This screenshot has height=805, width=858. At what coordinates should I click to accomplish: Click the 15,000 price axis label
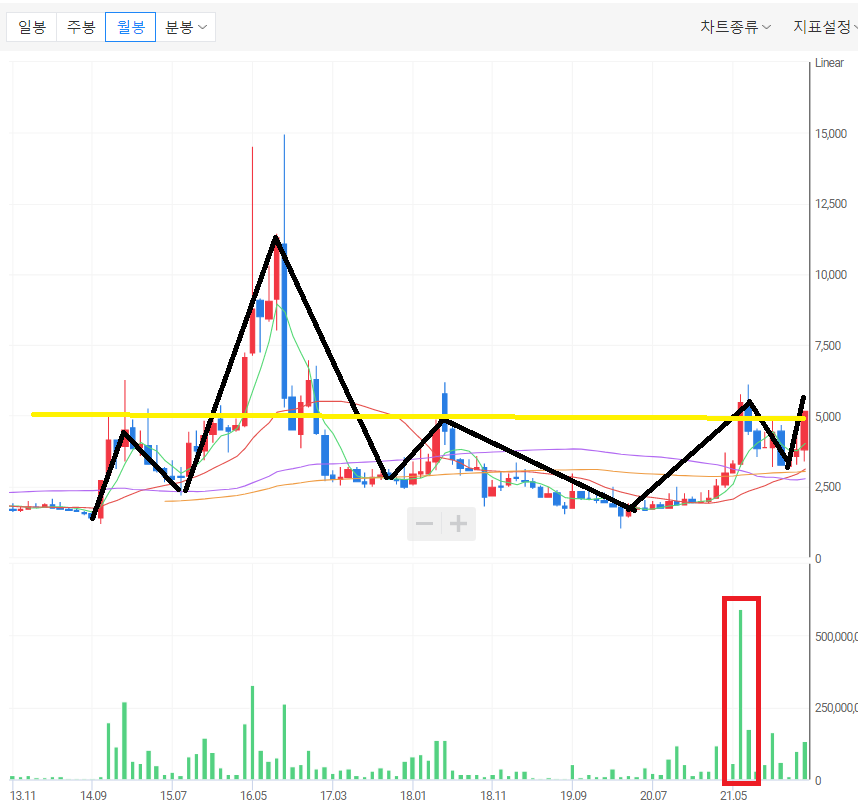831,134
